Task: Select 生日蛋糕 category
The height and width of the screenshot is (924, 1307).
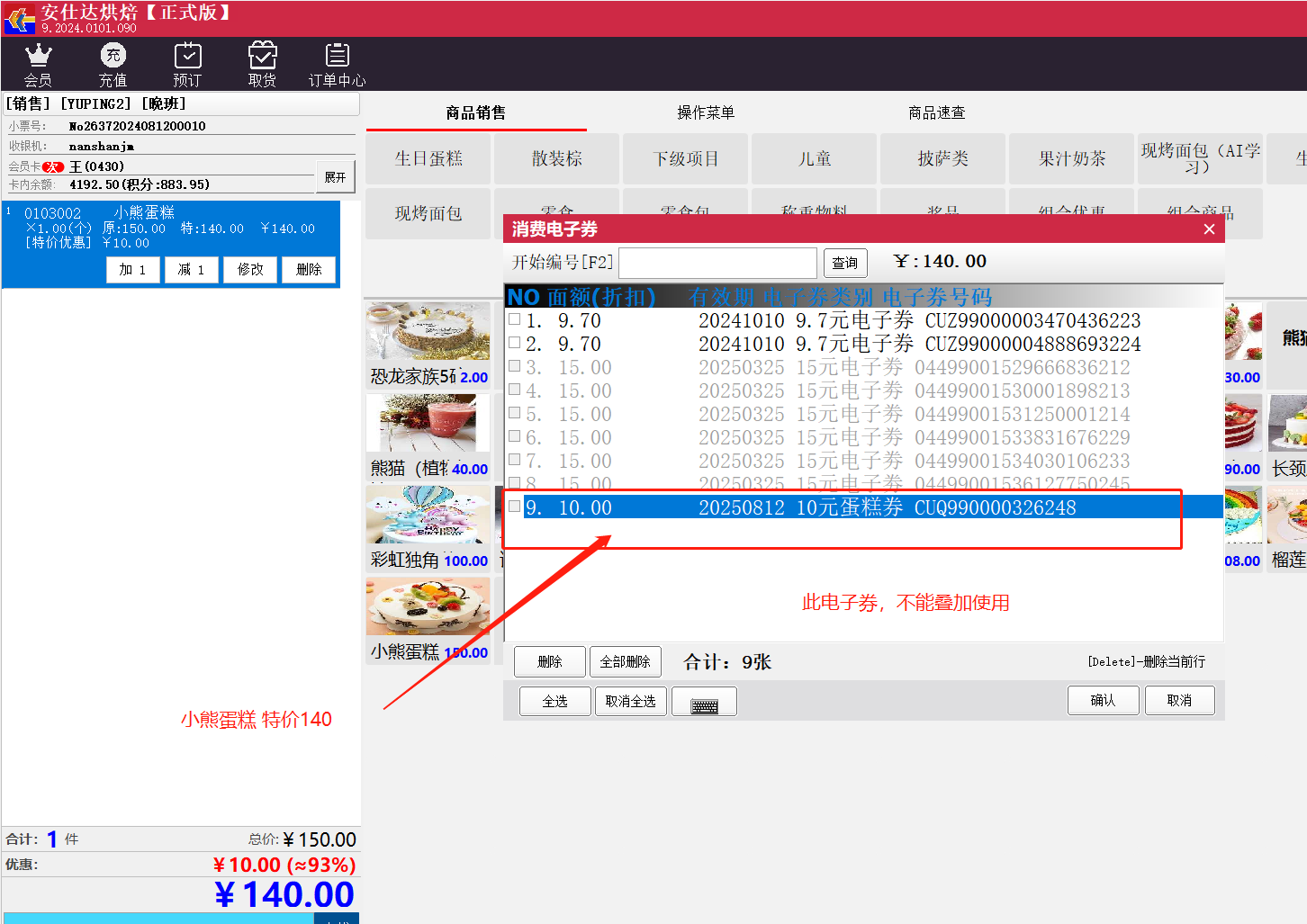Action: [428, 158]
